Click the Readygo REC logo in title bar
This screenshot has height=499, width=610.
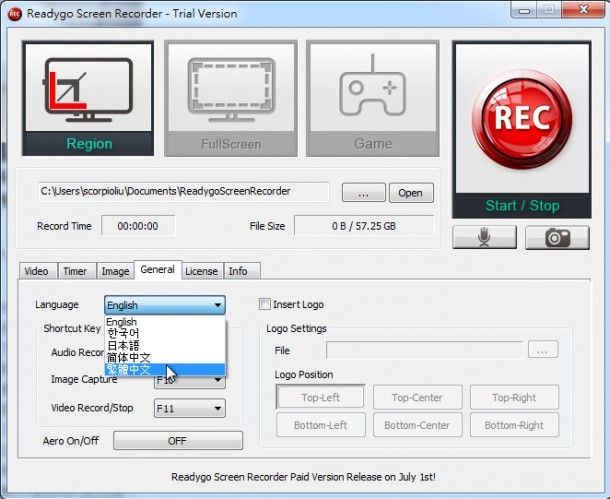coord(15,13)
